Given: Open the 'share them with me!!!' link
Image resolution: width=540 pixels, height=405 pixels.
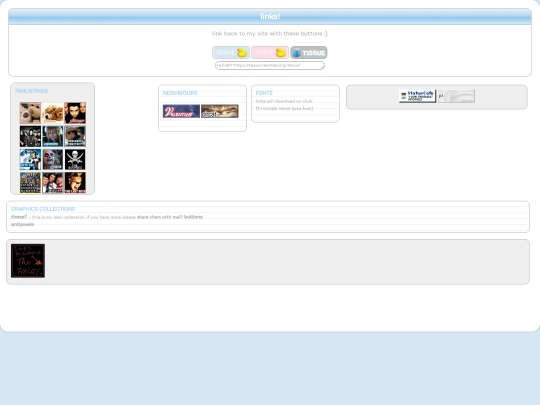Looking at the screenshot, I should click(x=160, y=217).
